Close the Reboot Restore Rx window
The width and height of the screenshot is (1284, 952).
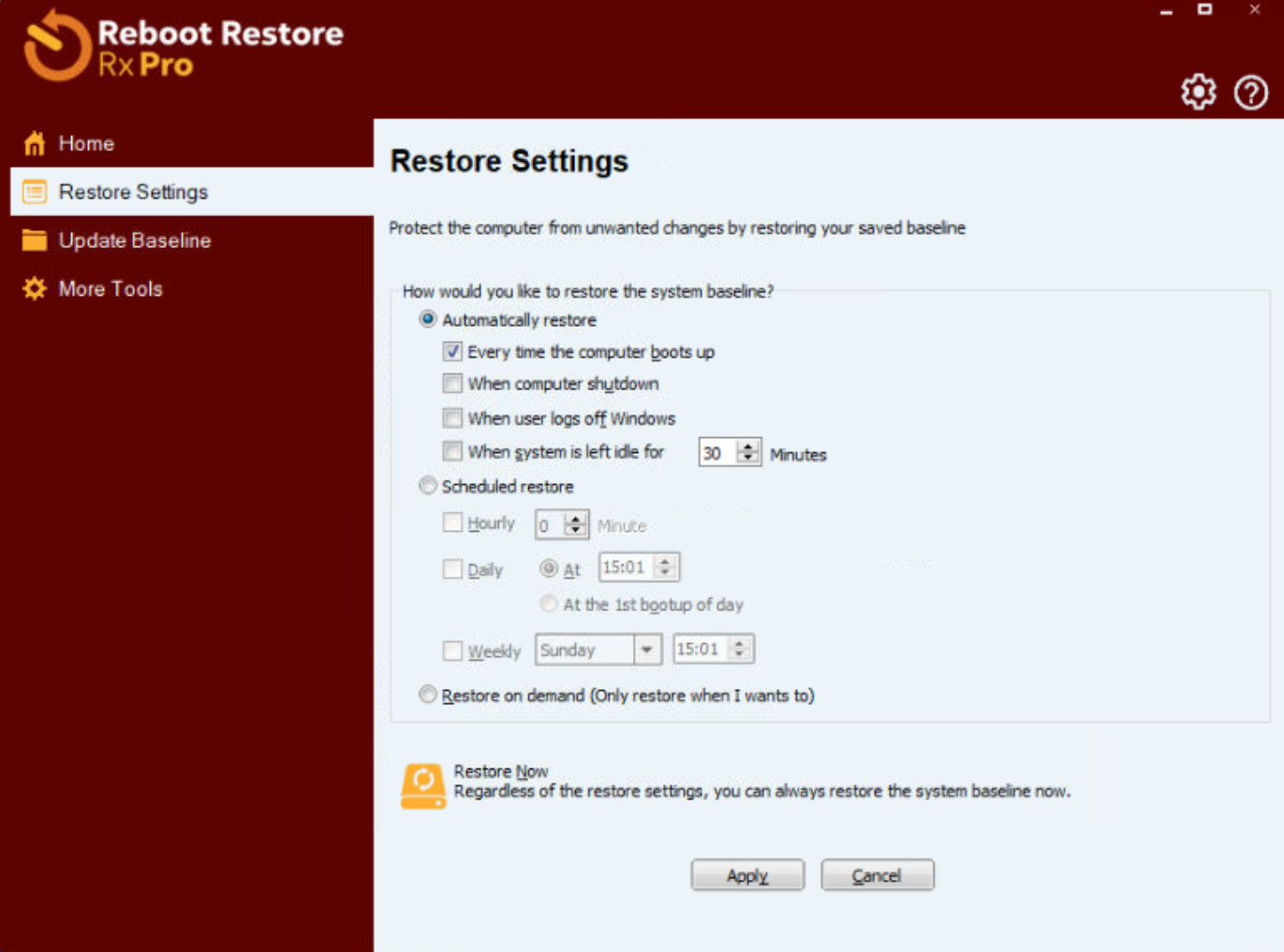(x=1255, y=9)
